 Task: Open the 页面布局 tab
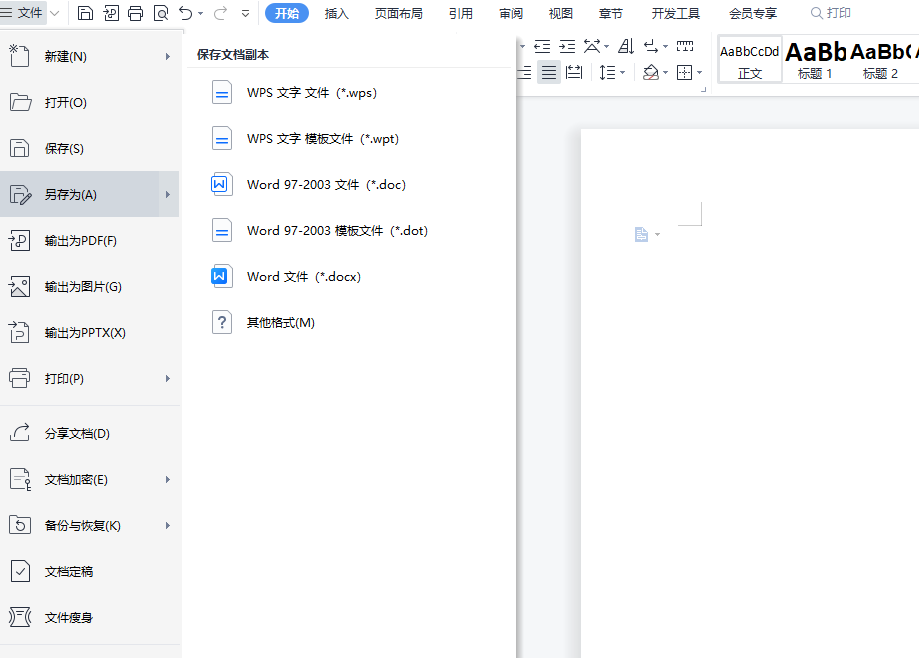pos(399,13)
